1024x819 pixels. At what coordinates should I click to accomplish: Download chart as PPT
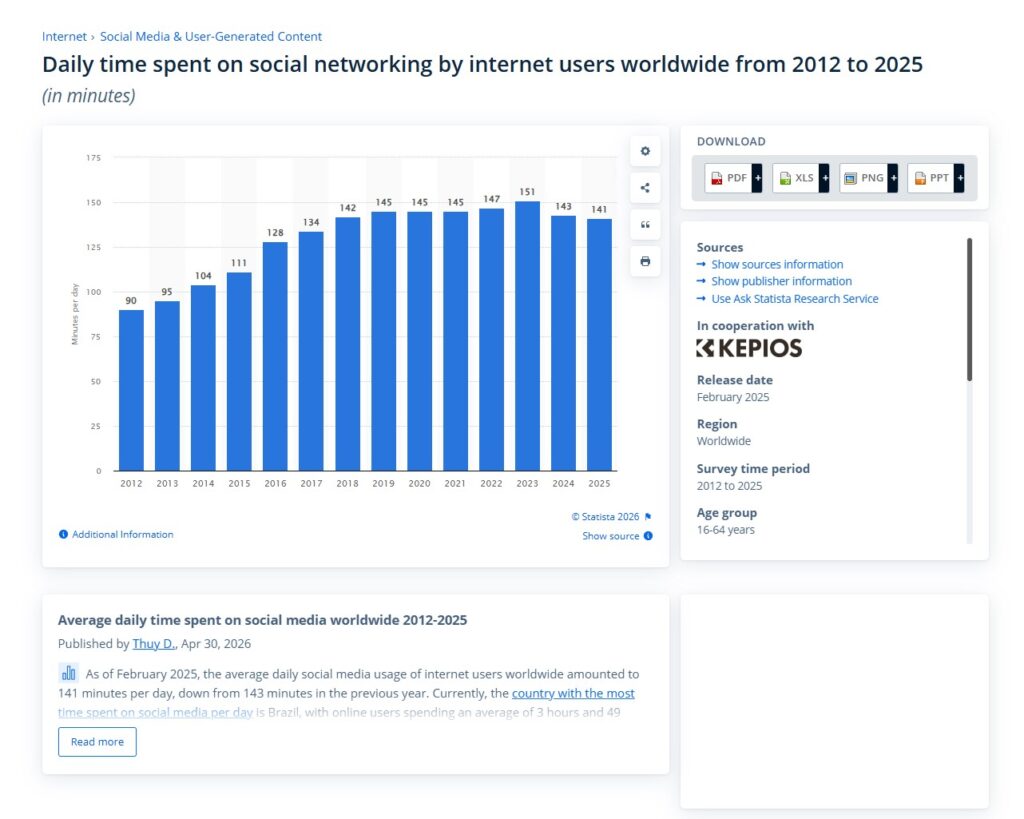(x=936, y=178)
